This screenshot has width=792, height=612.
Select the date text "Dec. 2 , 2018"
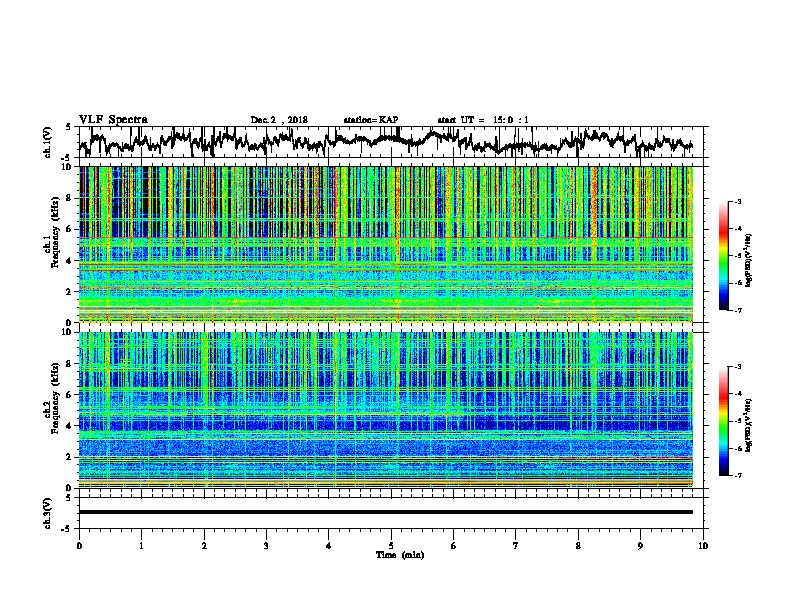pos(279,120)
